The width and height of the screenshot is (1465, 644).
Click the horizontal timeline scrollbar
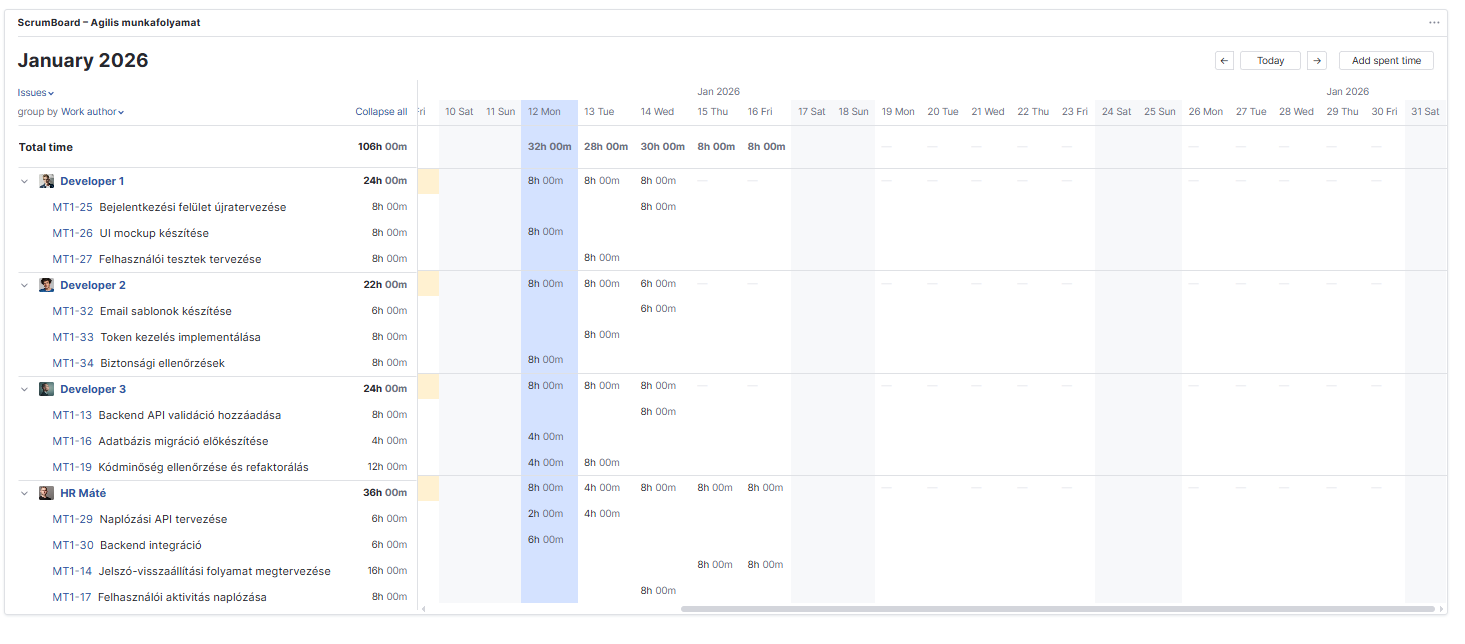click(1057, 608)
